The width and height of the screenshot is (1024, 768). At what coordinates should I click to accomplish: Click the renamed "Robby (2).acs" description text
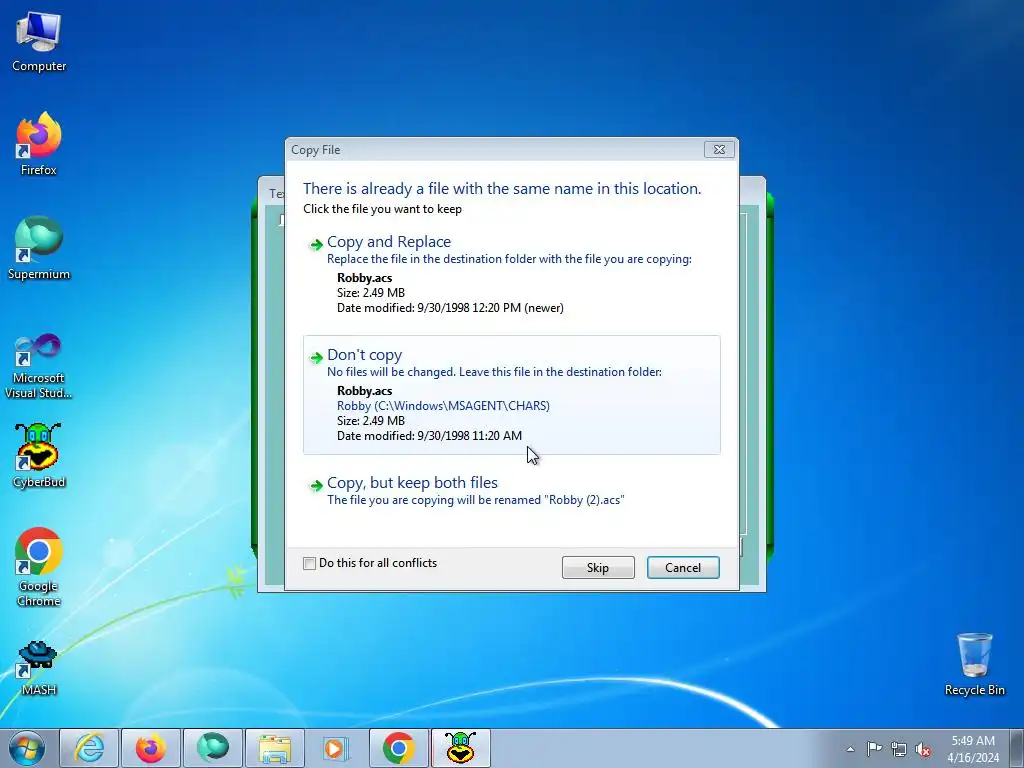point(475,500)
